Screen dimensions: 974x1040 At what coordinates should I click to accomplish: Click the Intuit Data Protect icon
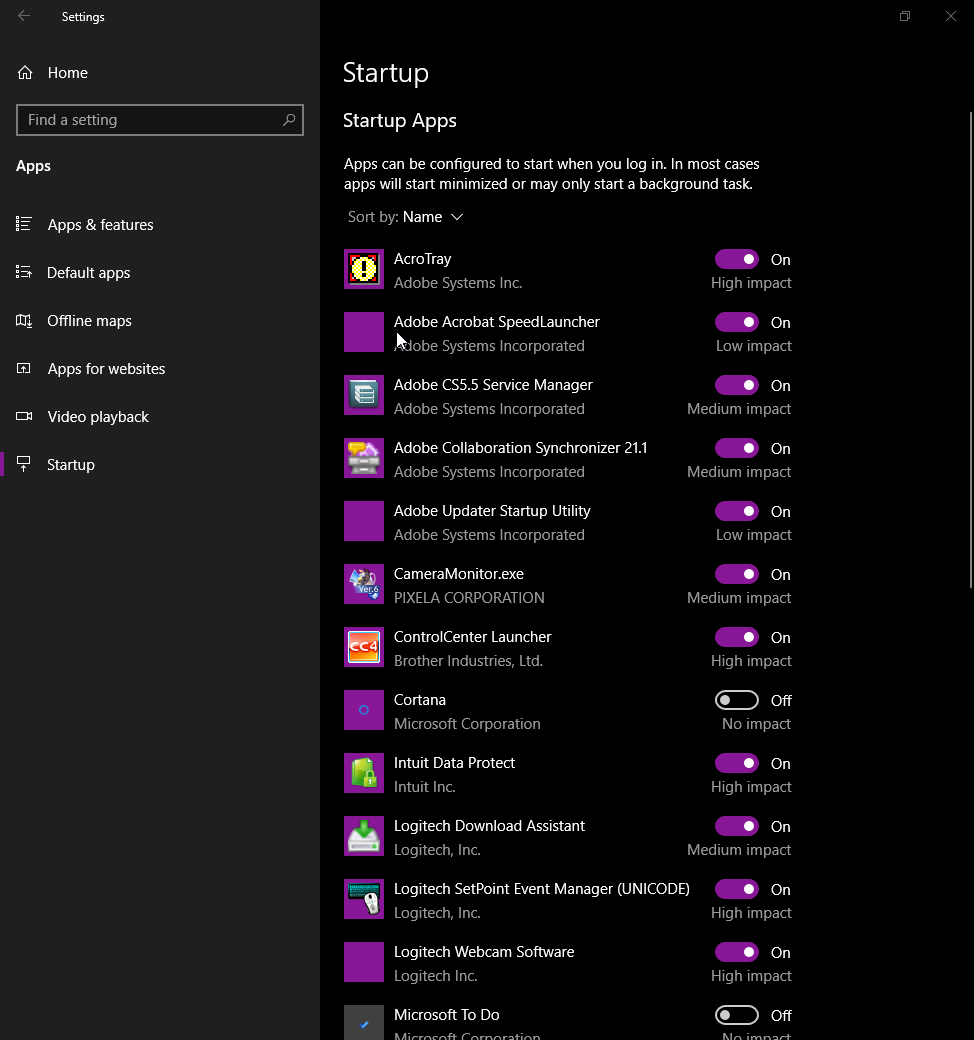(364, 773)
